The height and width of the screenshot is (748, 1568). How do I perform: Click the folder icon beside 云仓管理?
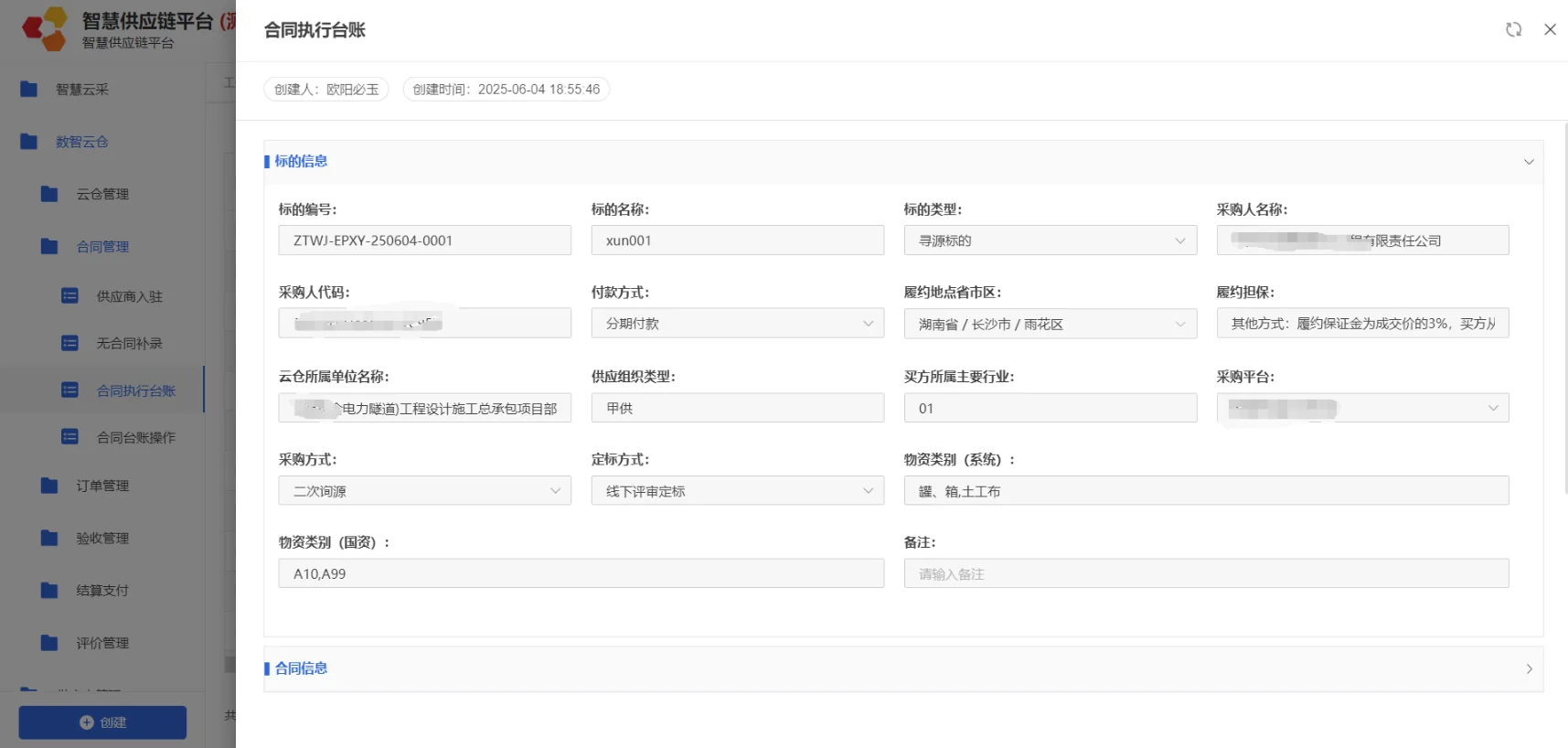click(x=49, y=194)
